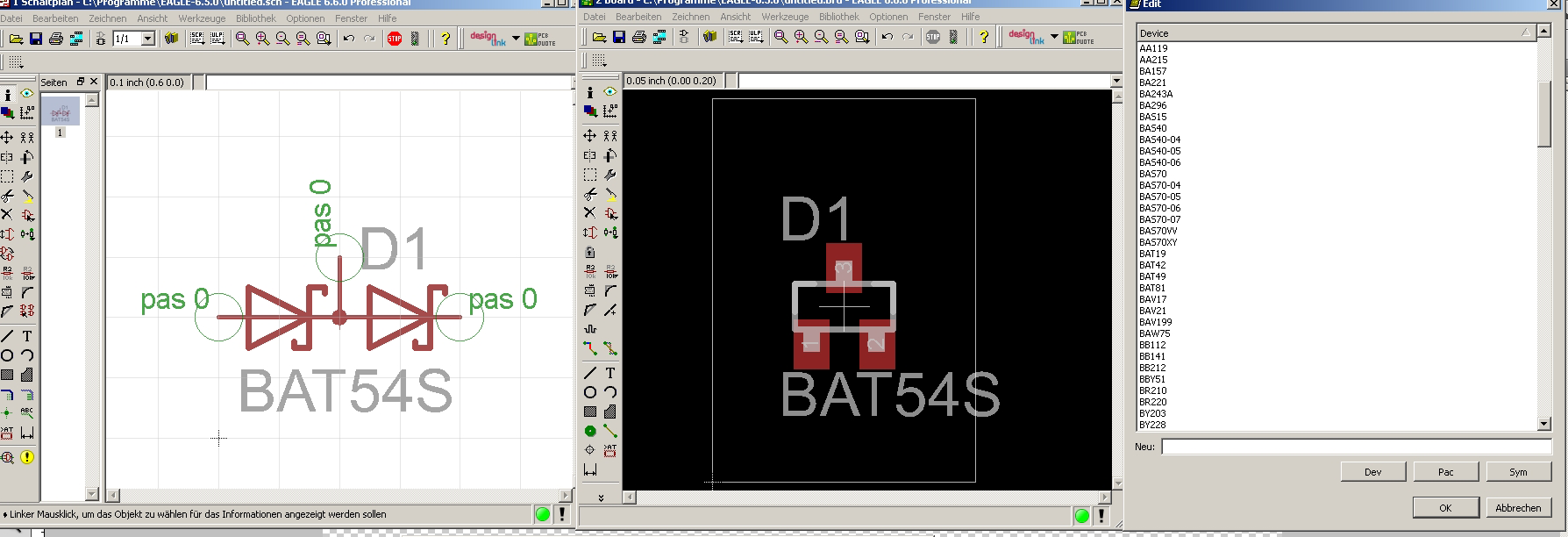The height and width of the screenshot is (537, 1568).
Task: Click the Pac button in Edit dialog
Action: [x=1446, y=472]
